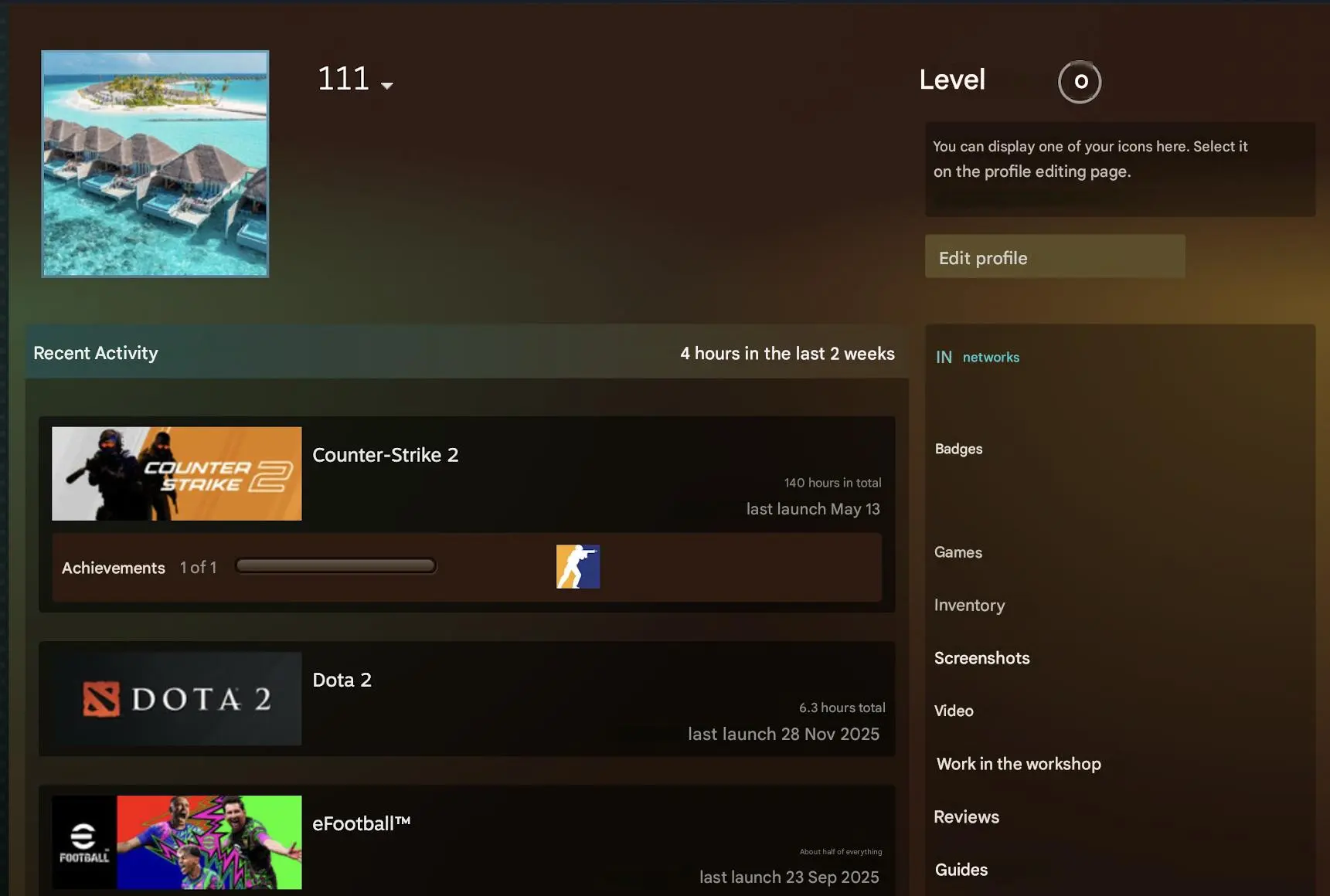1330x896 pixels.
Task: Go to the Games list
Action: pyautogui.click(x=958, y=552)
